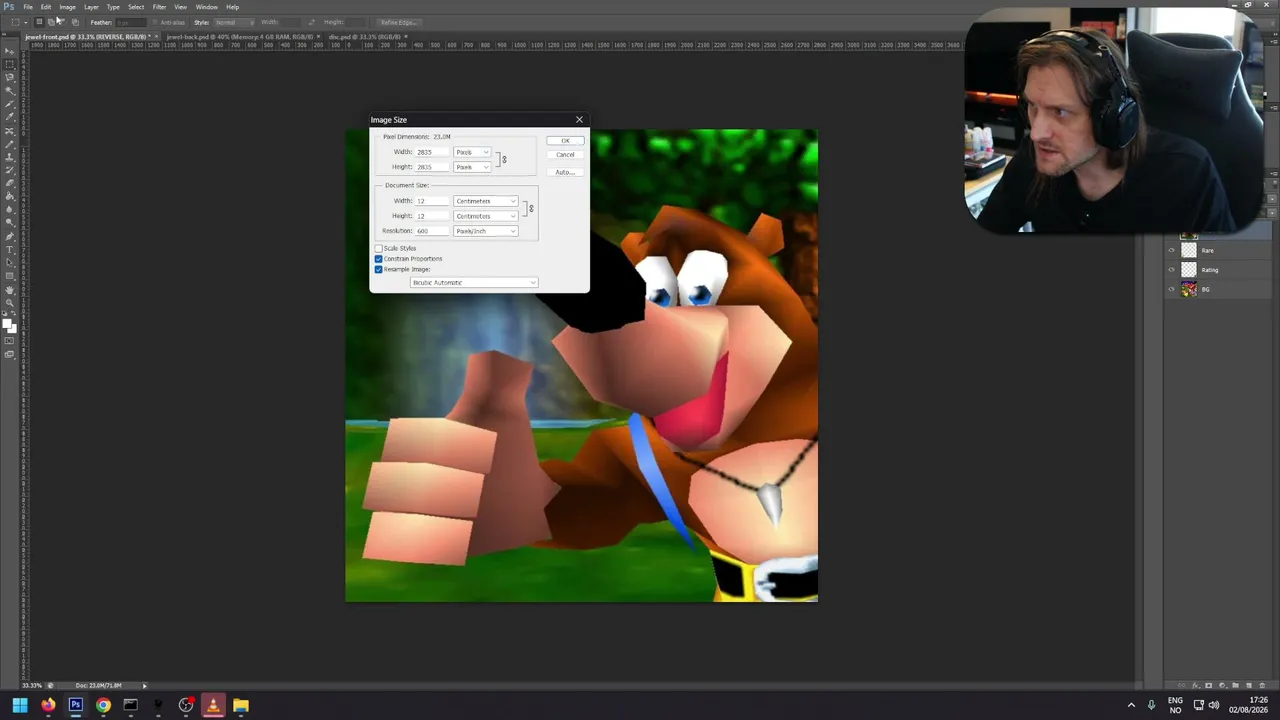Click the foreground color swatch
1280x720 pixels.
pos(7,322)
